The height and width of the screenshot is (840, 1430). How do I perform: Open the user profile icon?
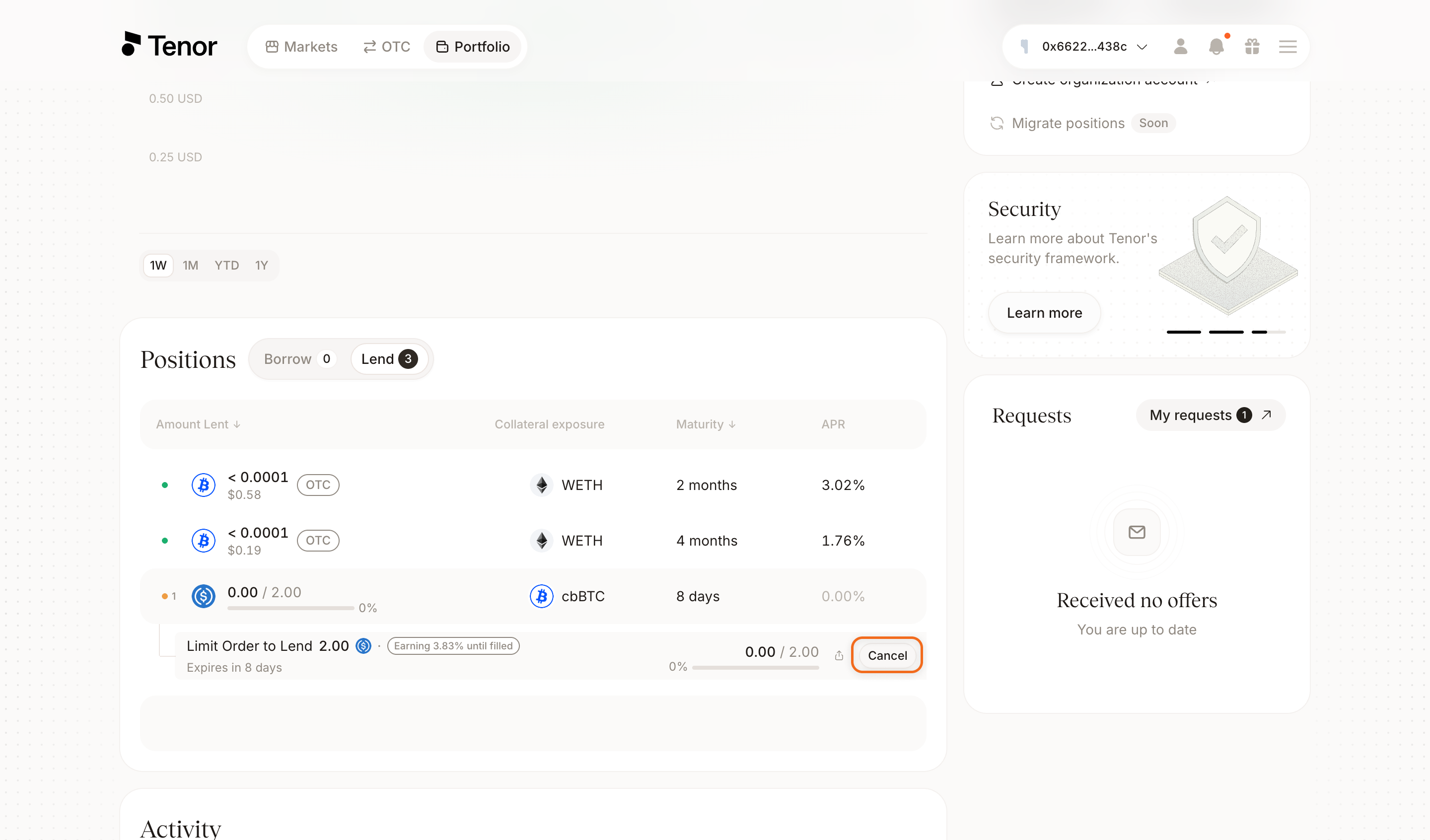pos(1180,47)
